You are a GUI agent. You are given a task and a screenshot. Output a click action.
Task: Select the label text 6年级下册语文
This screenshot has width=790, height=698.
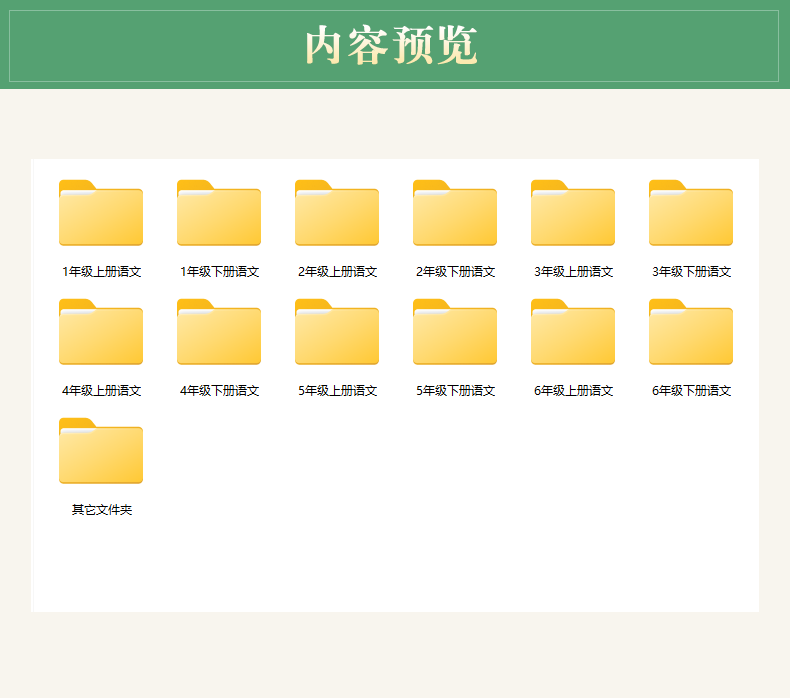click(x=691, y=391)
